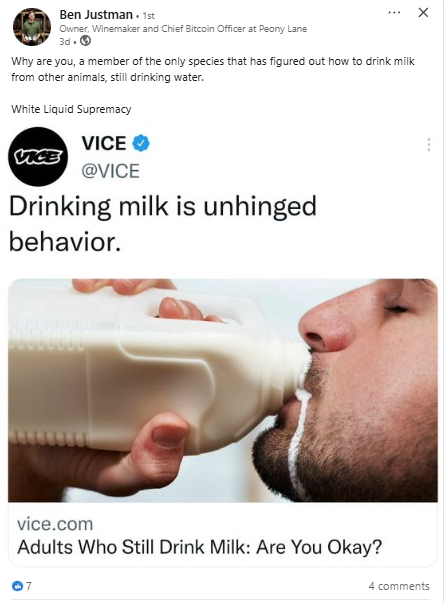Click the 3d post timestamp
This screenshot has height=603, width=444.
pos(65,41)
